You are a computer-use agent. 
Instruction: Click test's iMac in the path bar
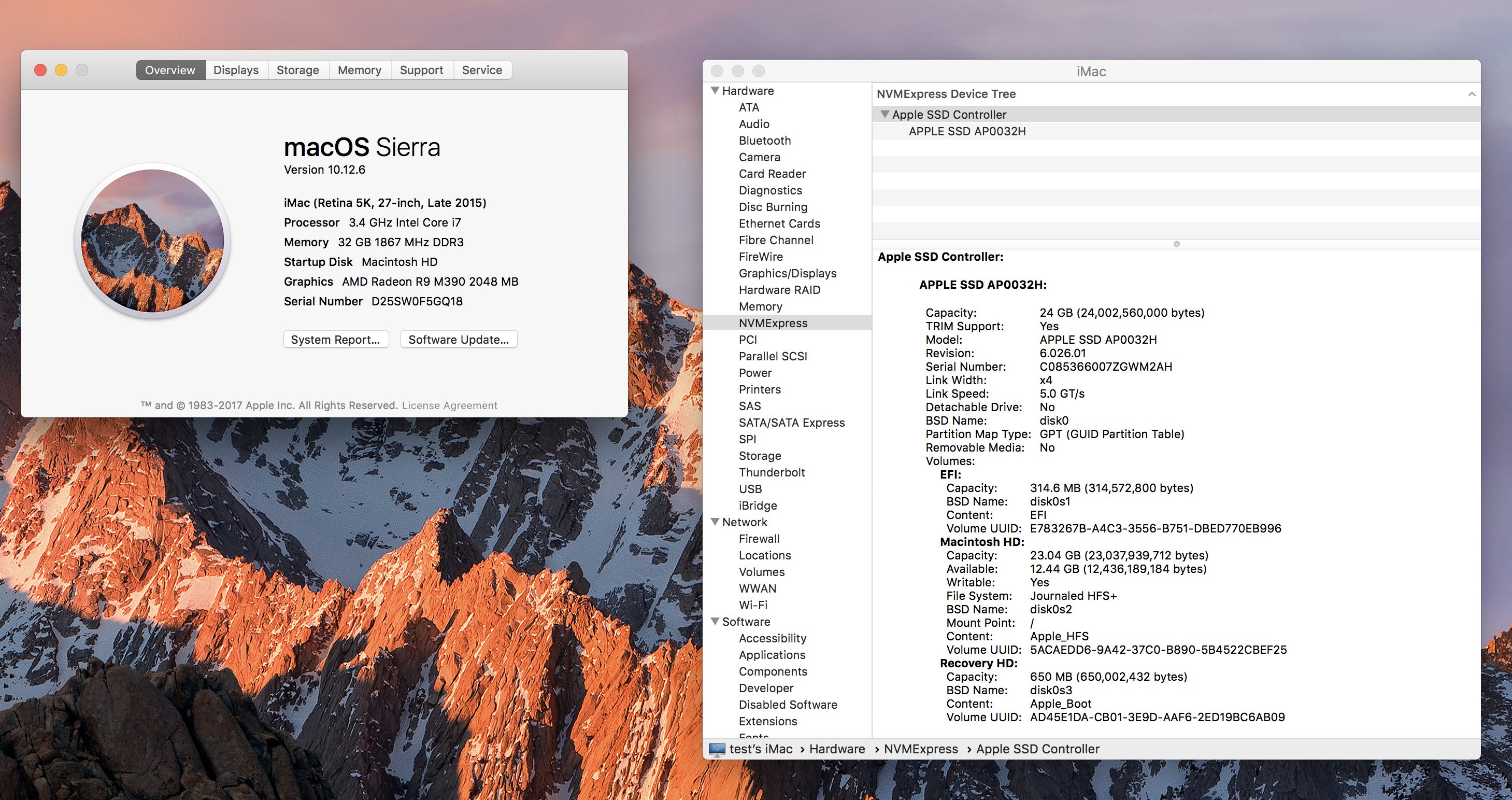(x=761, y=749)
